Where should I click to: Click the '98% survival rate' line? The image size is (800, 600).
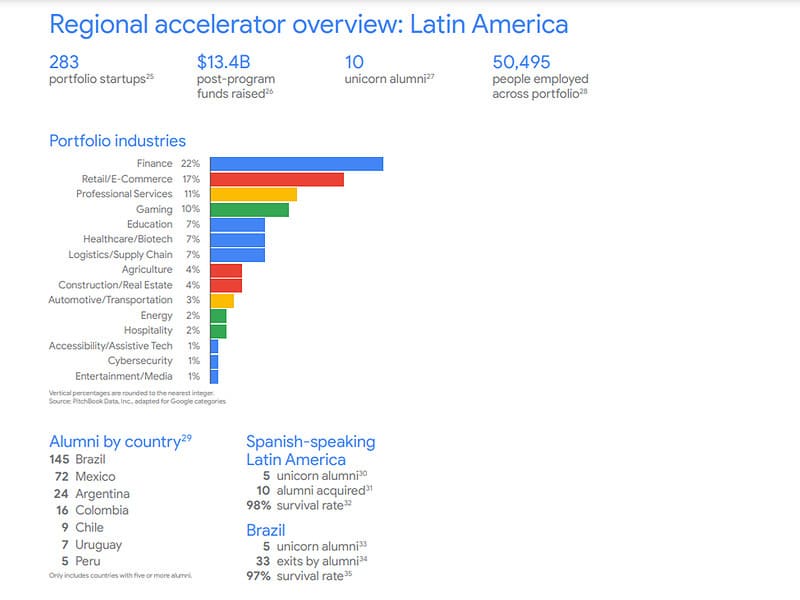pyautogui.click(x=299, y=506)
